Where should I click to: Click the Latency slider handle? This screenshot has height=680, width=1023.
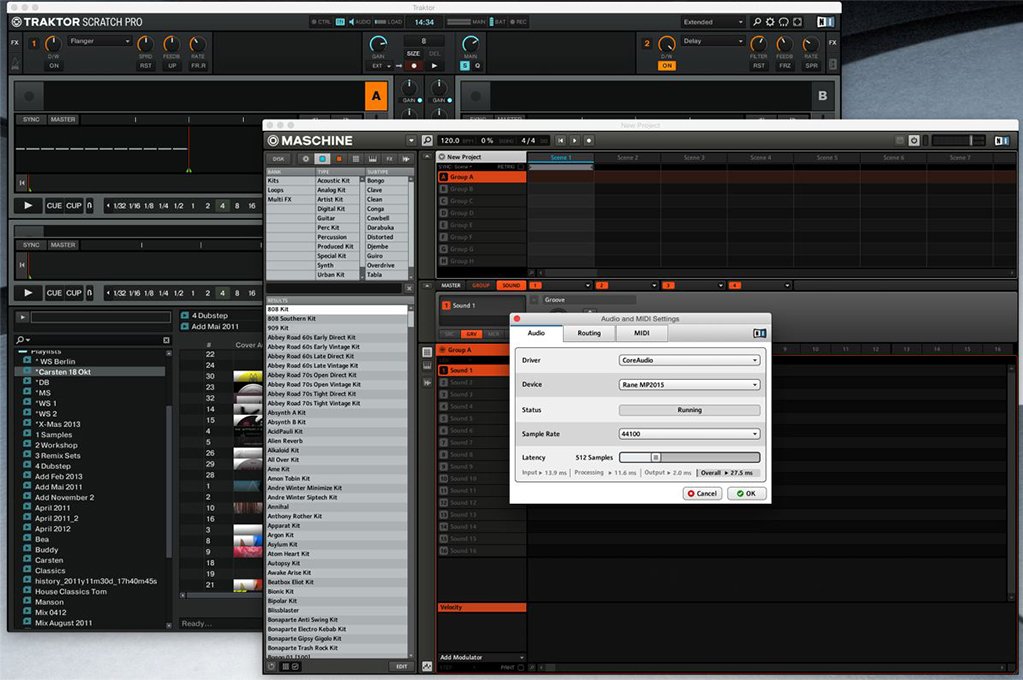click(x=656, y=457)
